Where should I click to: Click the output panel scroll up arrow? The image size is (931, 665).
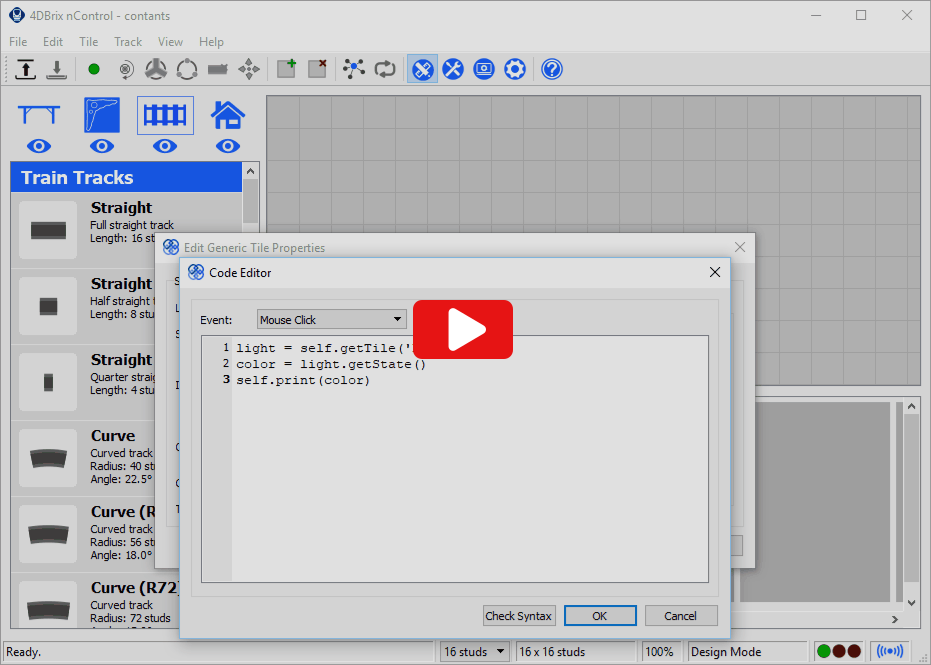(912, 407)
